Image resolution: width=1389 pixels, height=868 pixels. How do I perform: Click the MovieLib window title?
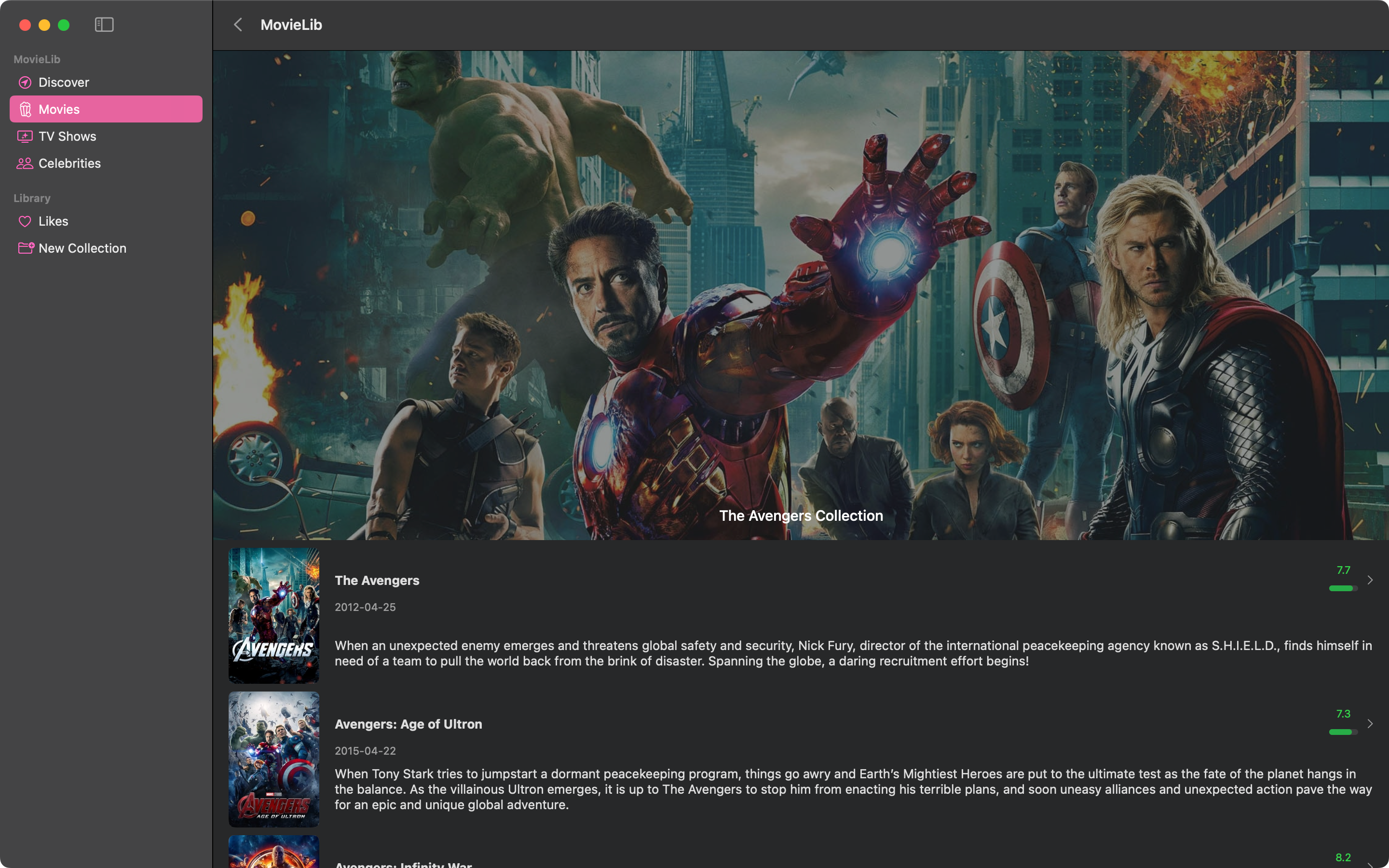pos(291,25)
